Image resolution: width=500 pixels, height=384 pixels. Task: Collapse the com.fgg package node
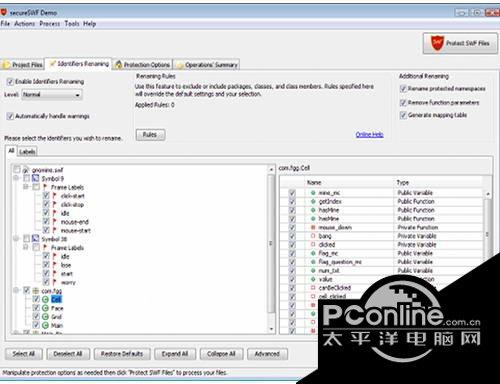pyautogui.click(x=16, y=291)
